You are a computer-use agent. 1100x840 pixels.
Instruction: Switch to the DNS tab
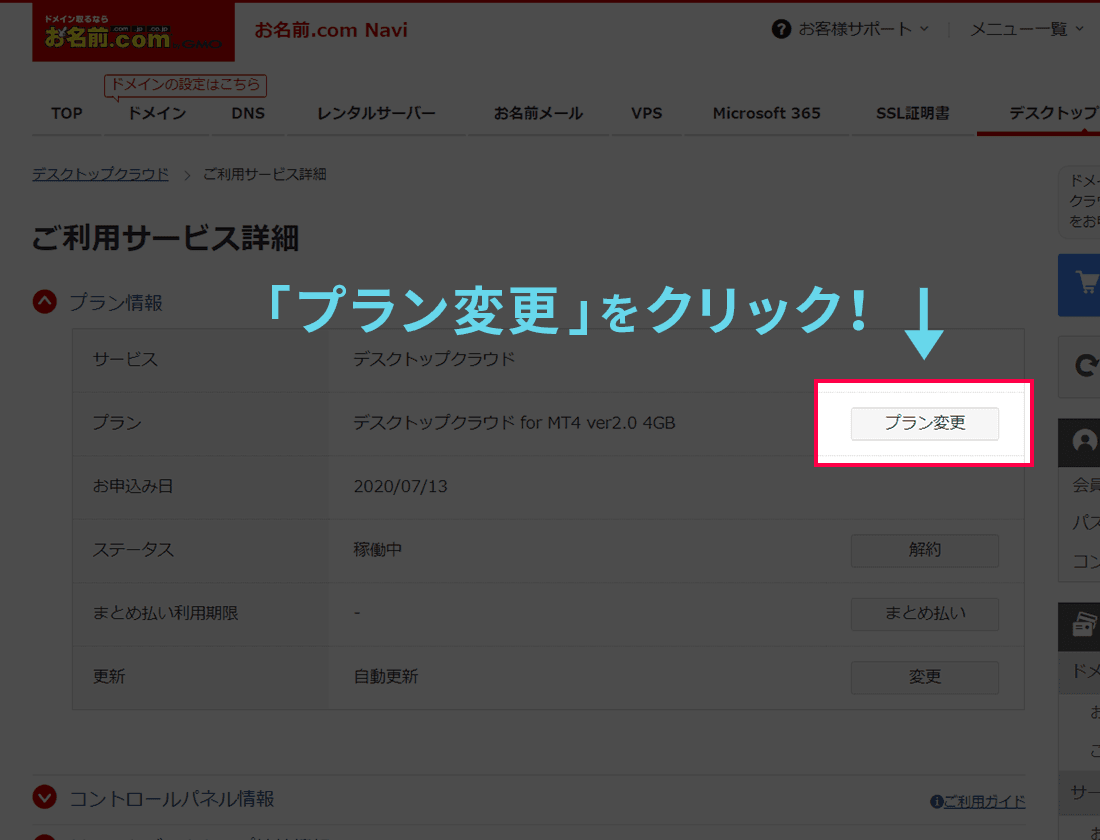(248, 113)
